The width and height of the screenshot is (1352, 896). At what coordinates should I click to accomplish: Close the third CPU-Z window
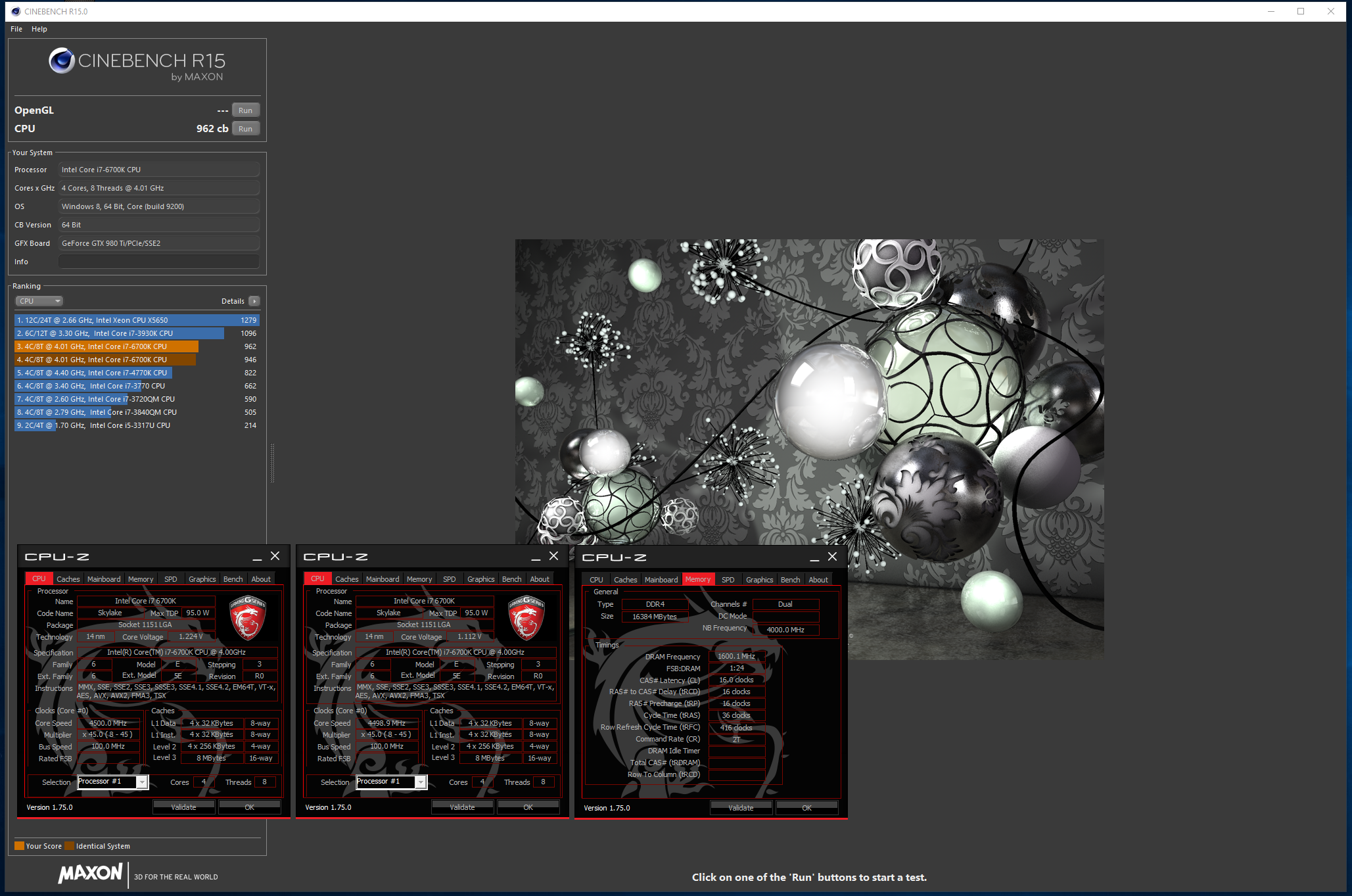coord(833,557)
